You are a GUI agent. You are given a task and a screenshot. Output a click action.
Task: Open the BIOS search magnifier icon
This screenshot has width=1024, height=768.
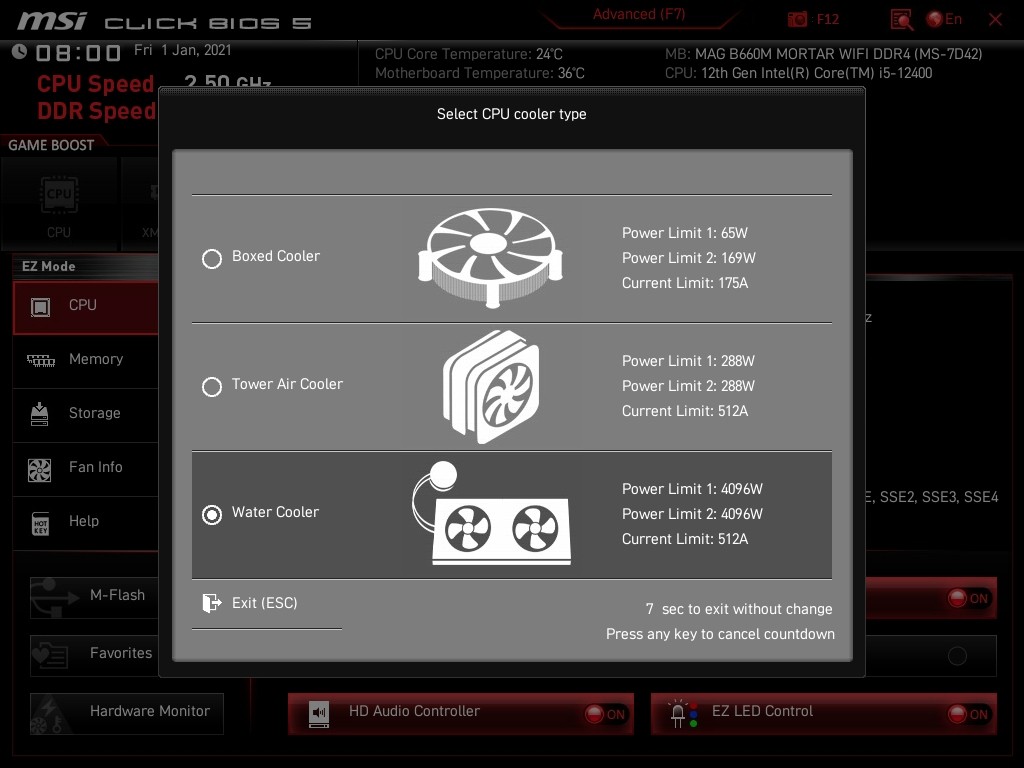click(902, 20)
